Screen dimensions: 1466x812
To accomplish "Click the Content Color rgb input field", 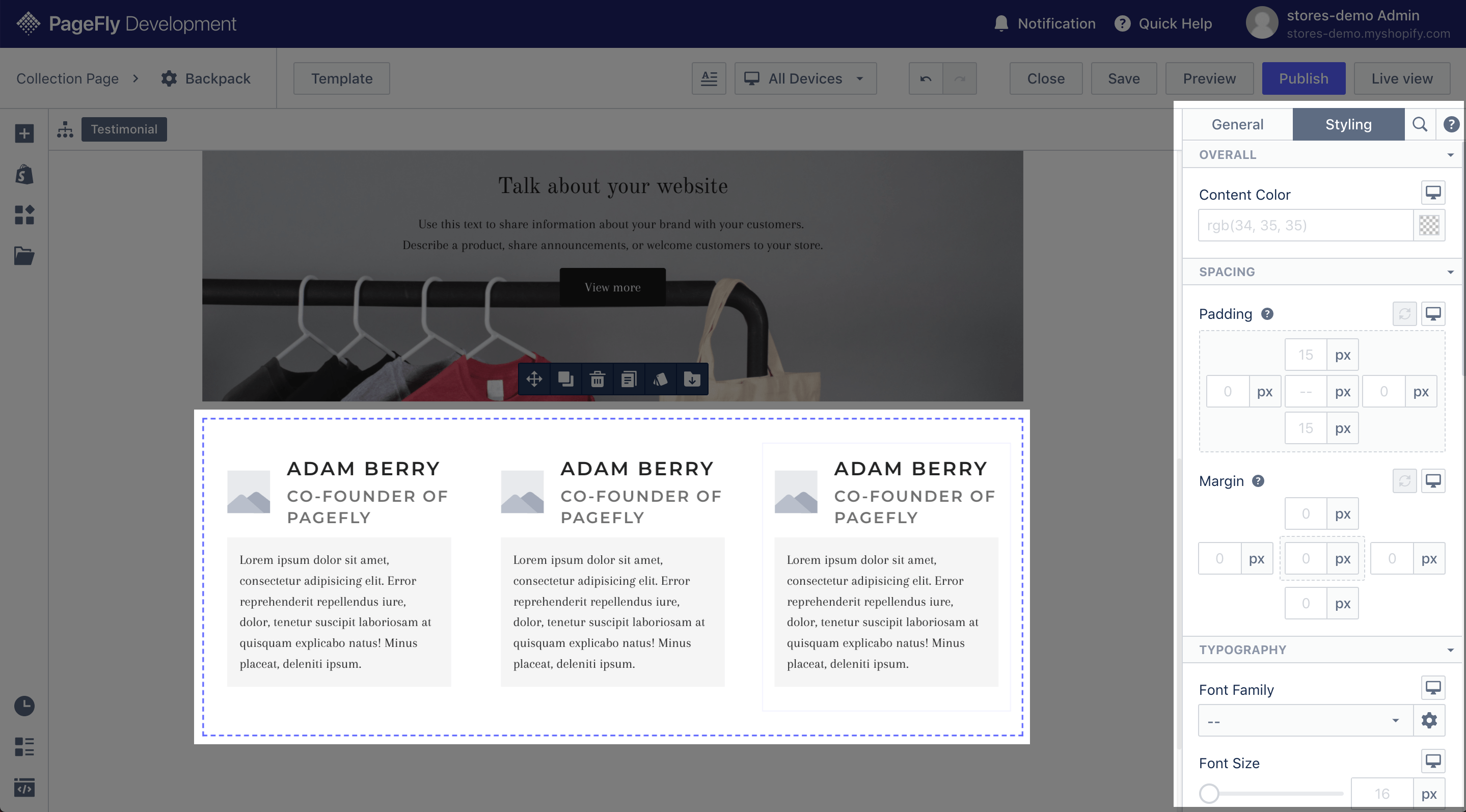I will pos(1306,225).
